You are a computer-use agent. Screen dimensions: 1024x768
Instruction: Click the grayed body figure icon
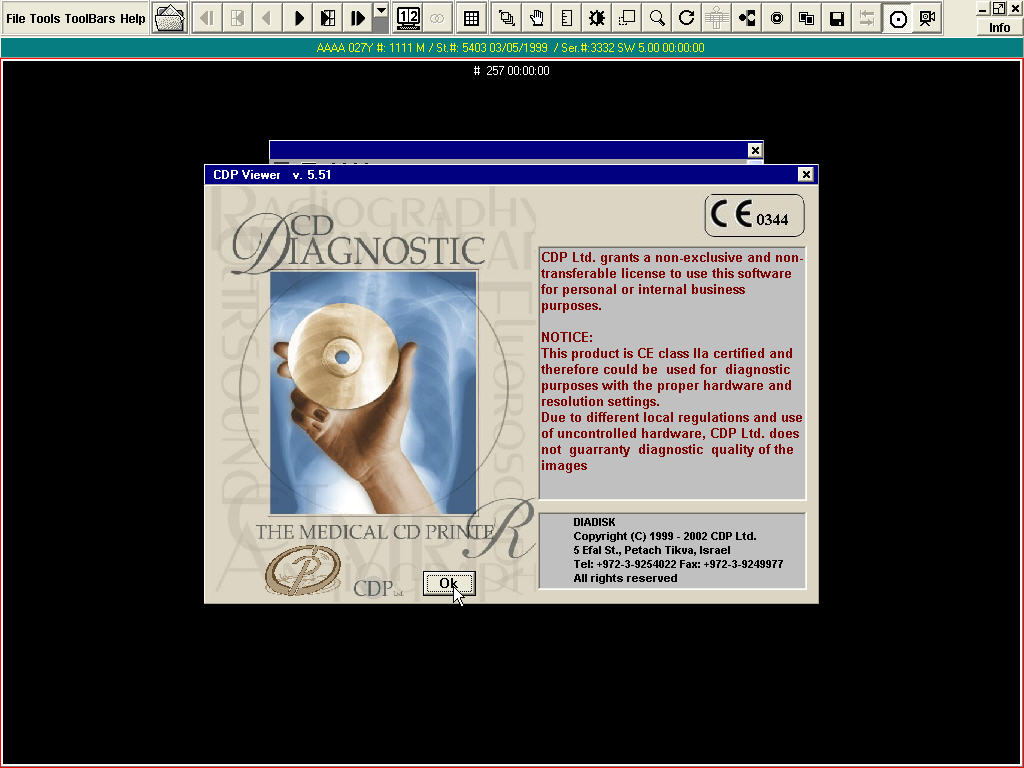tap(716, 18)
